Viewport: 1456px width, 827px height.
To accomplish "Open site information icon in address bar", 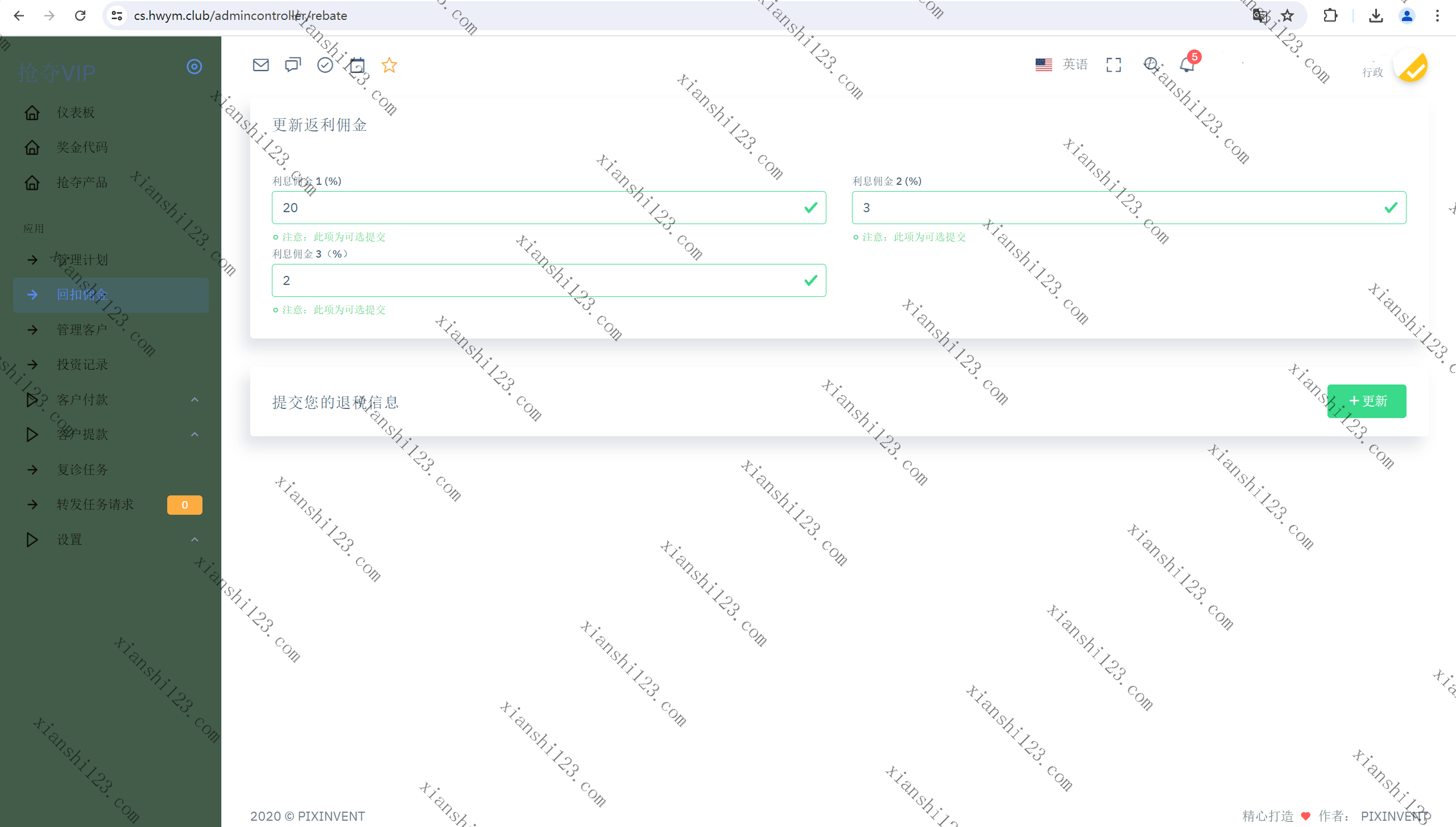I will coord(117,16).
